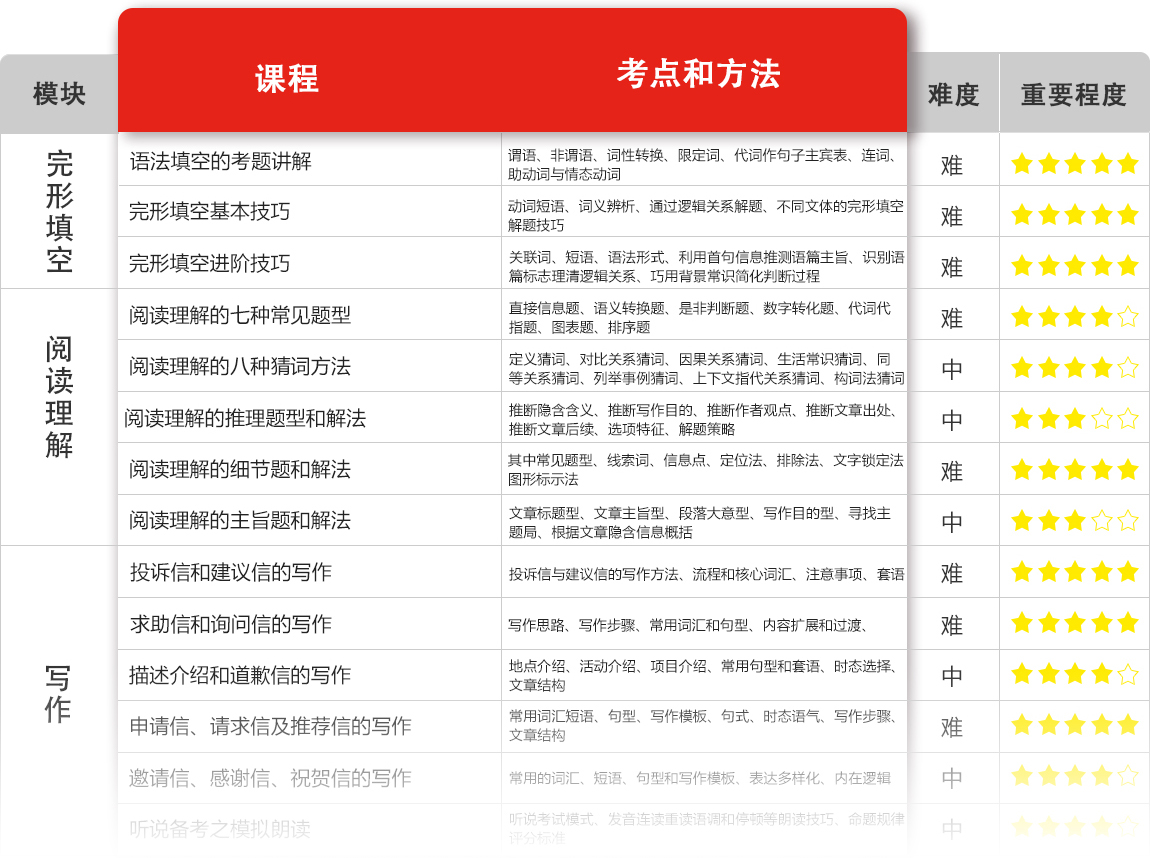
Task: Open the course 投诉信和建议信的写作
Action: point(231,572)
